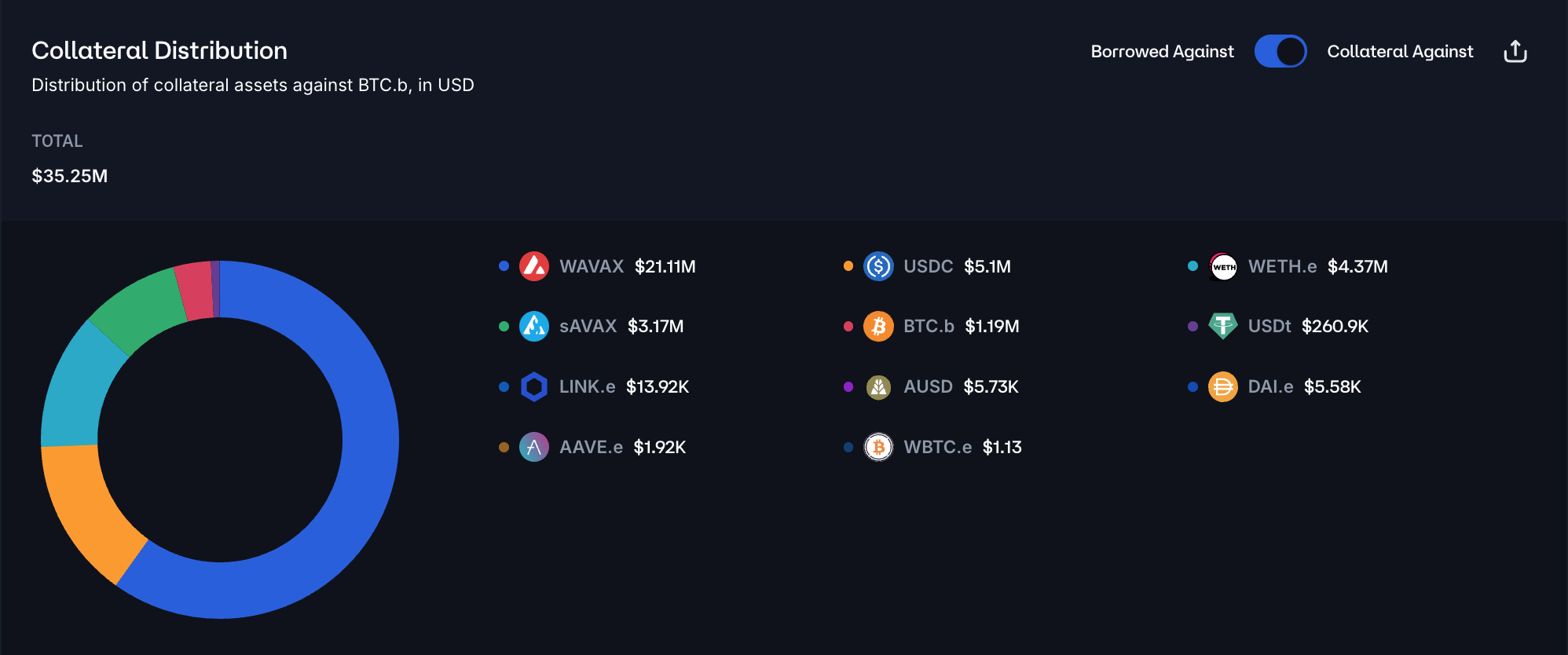Click the sAVAX token icon
The width and height of the screenshot is (1568, 655).
(x=534, y=326)
